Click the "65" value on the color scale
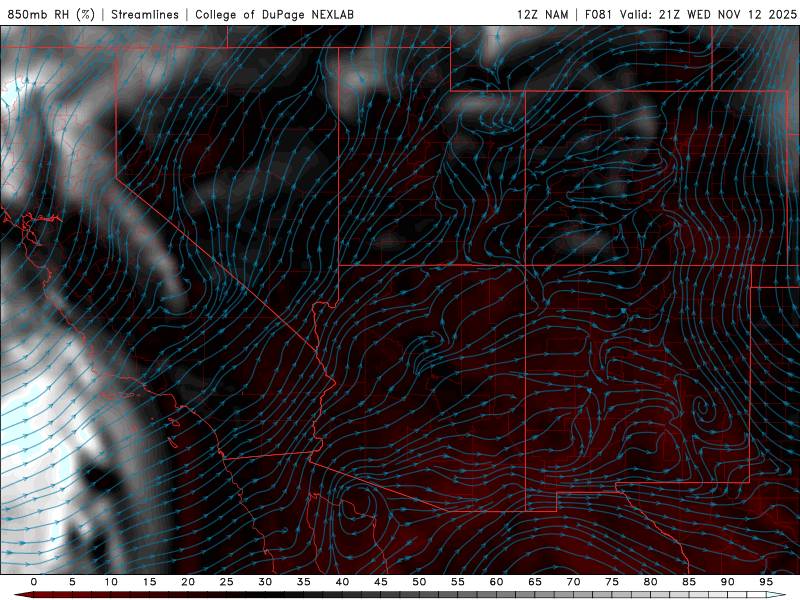 coord(535,582)
